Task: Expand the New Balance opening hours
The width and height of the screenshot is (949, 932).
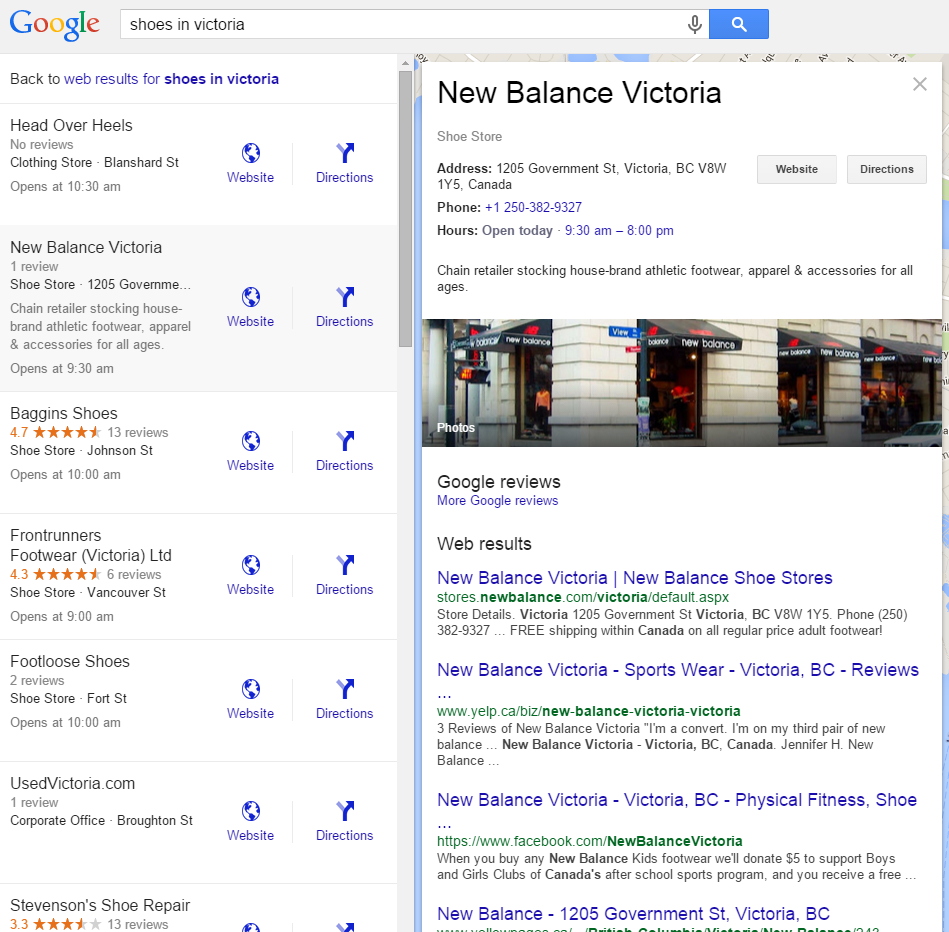Action: click(x=619, y=230)
